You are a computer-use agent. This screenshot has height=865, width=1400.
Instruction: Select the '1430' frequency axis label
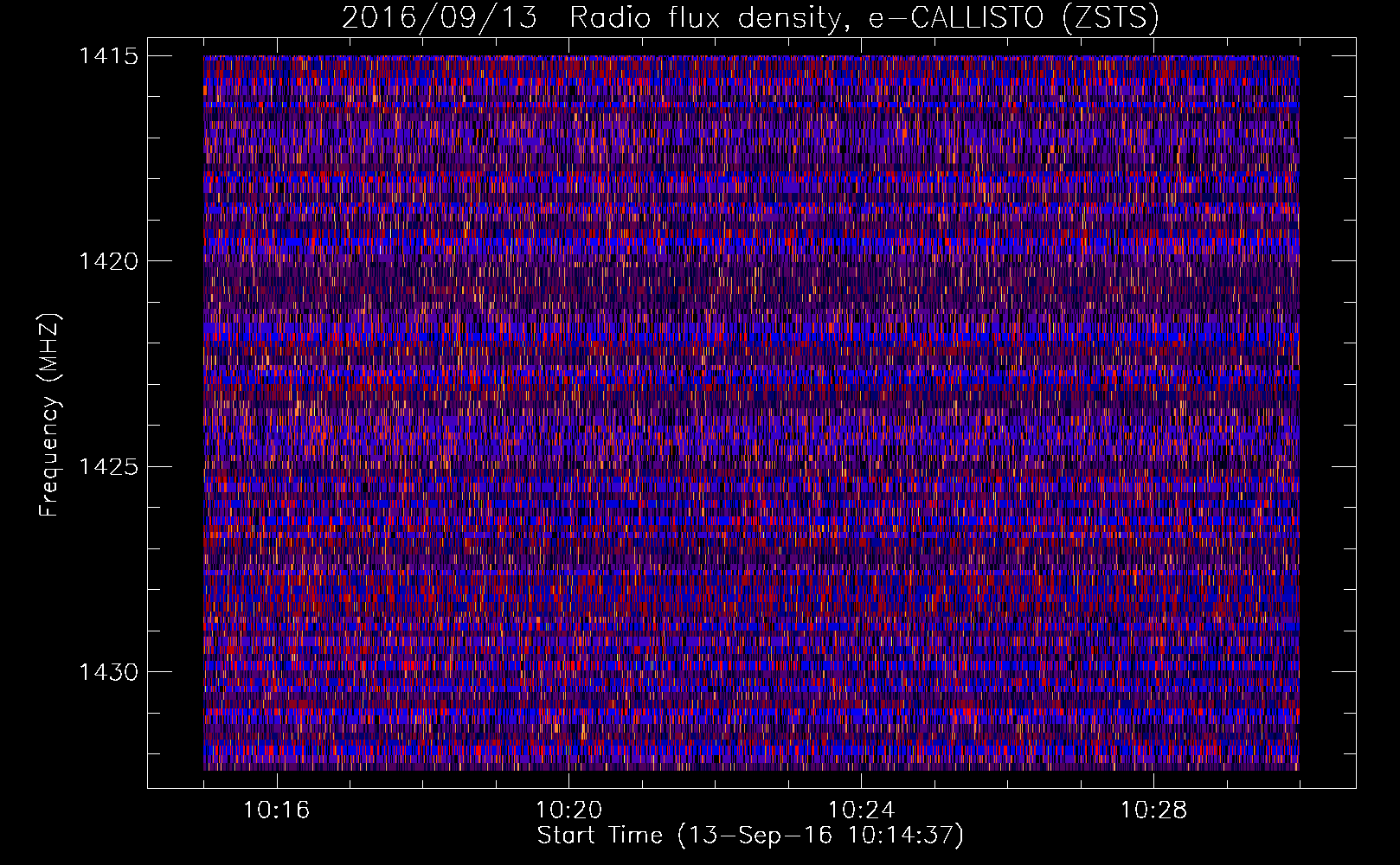(x=108, y=672)
